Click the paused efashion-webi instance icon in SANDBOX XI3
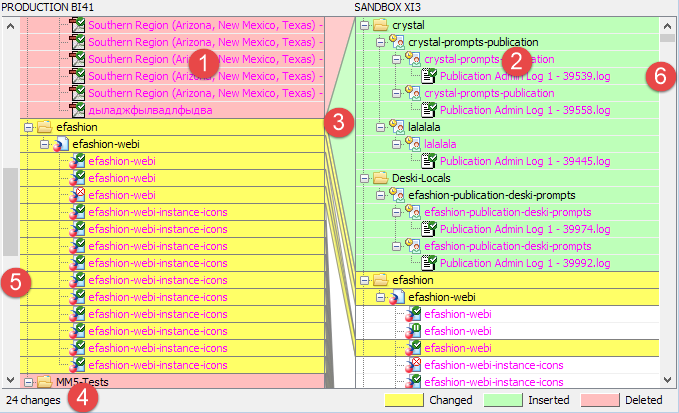 pos(413,331)
